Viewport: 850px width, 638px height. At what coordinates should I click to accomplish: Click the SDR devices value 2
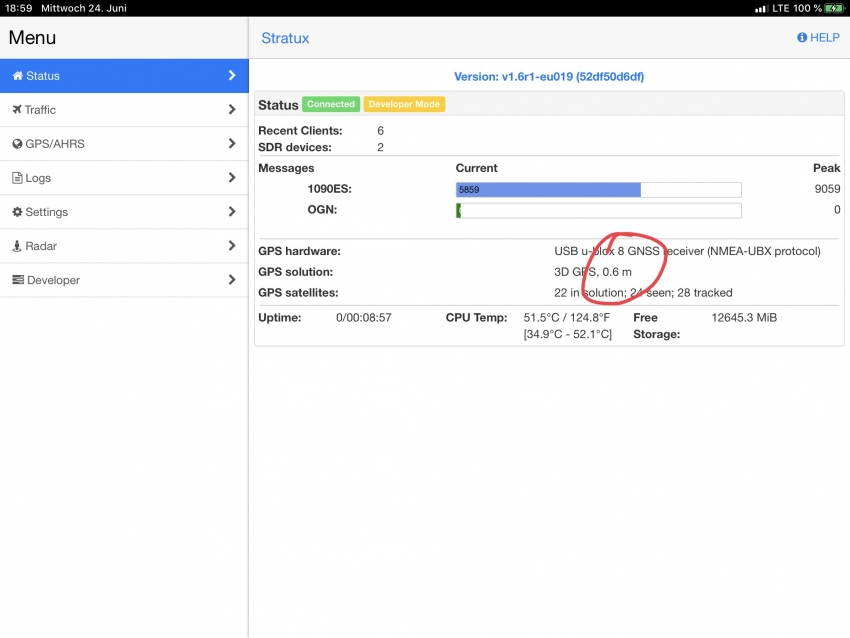tap(381, 147)
